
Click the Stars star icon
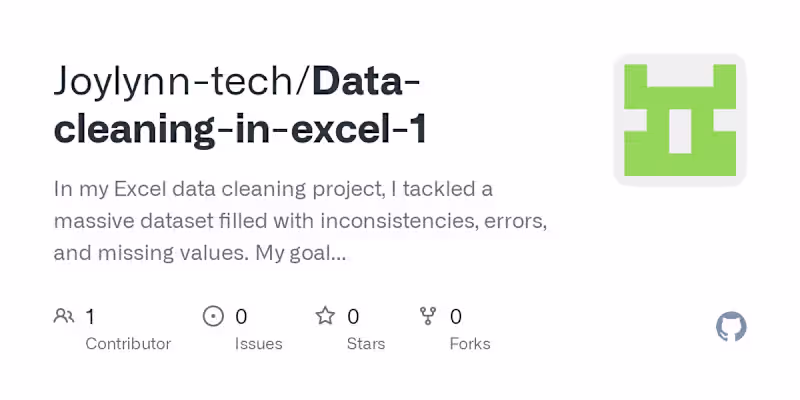(325, 317)
